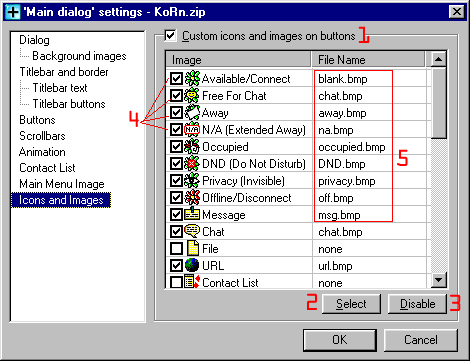
Task: Uncheck the Away image checkbox
Action: point(176,113)
